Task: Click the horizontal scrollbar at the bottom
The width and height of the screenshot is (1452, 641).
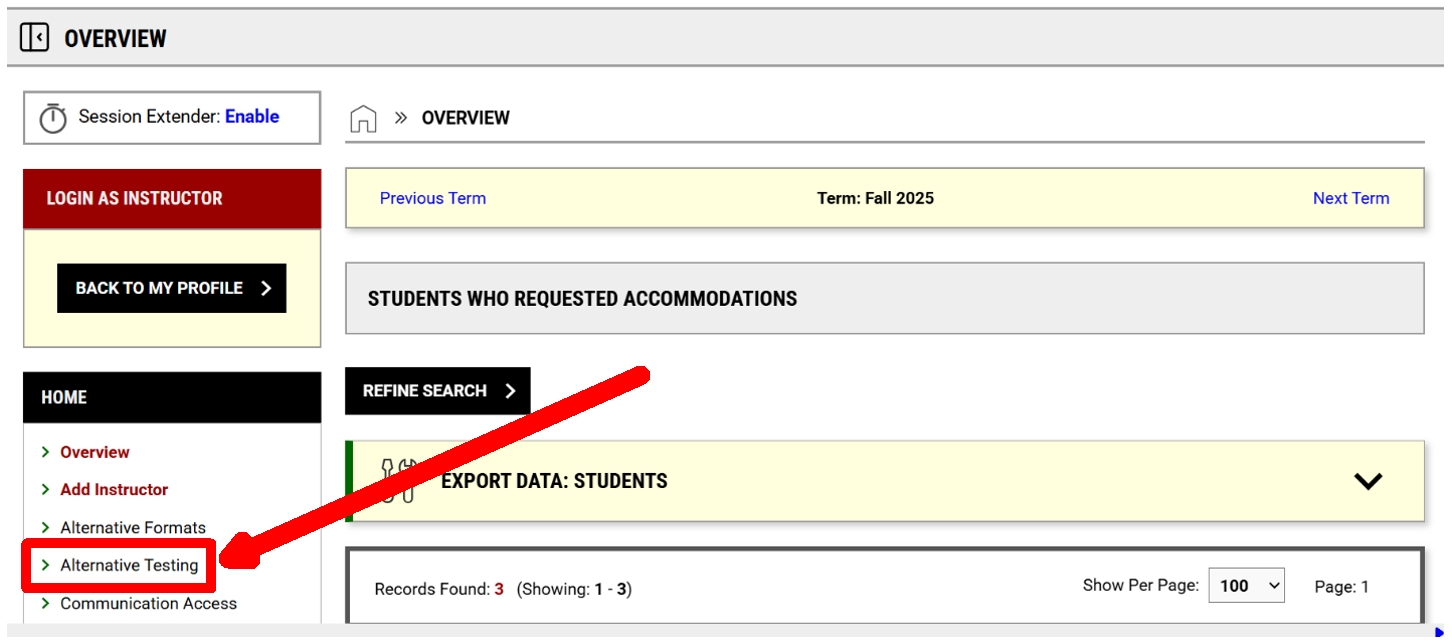Action: [700, 631]
